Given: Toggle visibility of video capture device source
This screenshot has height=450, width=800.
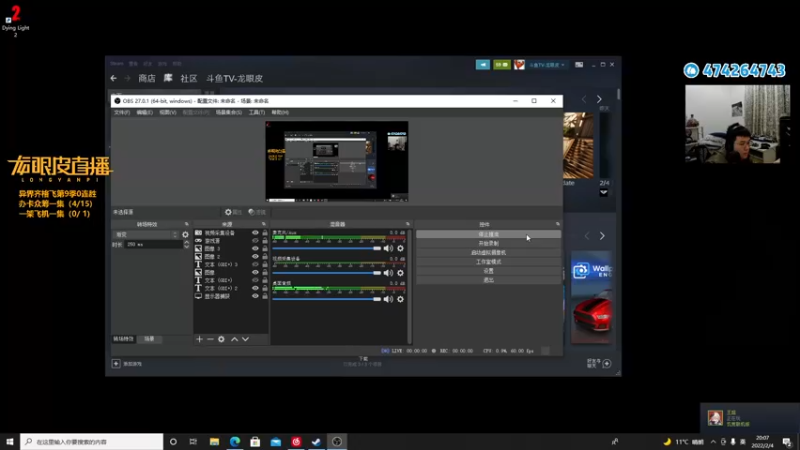Looking at the screenshot, I should [x=255, y=233].
